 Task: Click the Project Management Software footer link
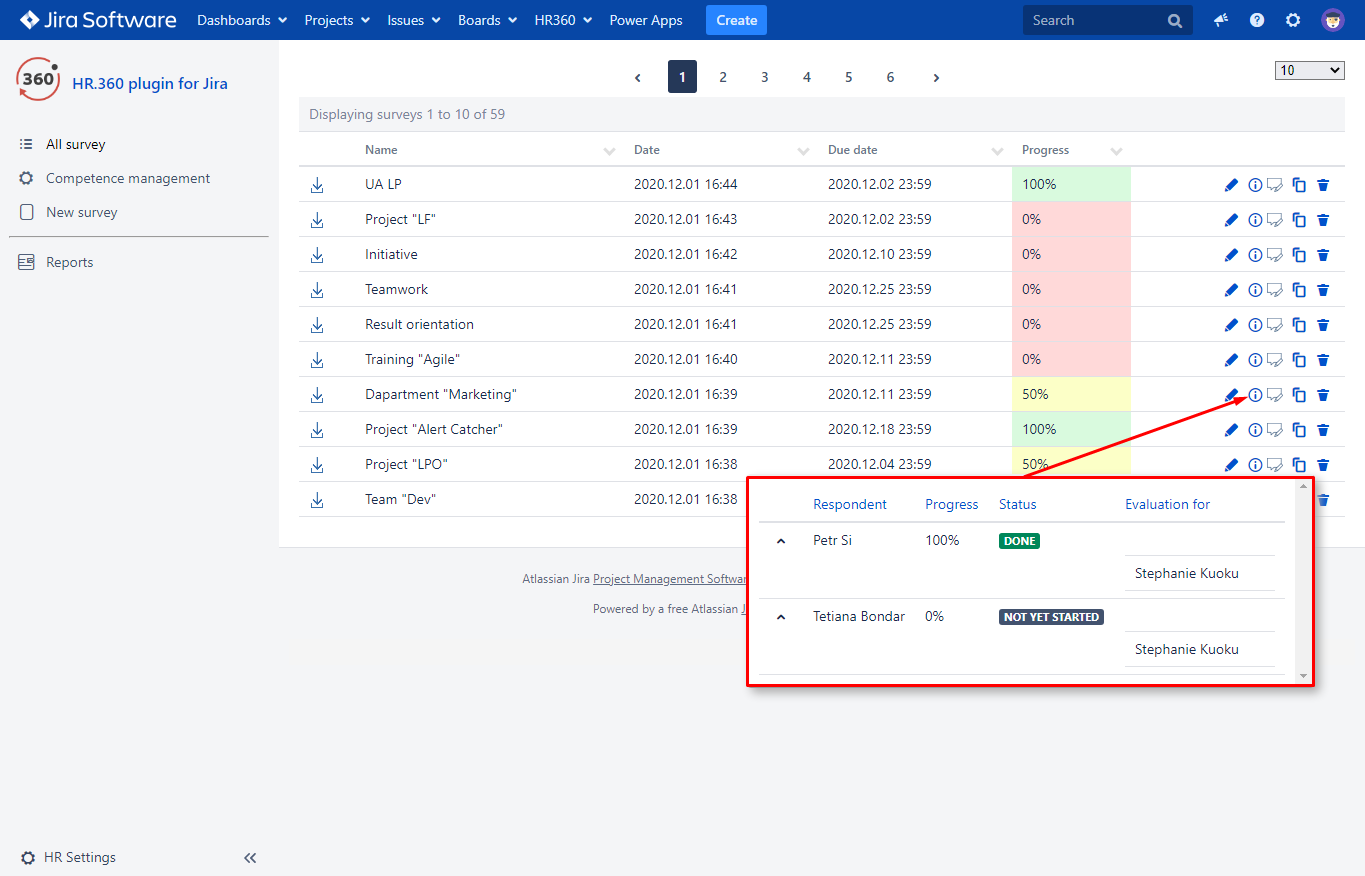point(670,579)
